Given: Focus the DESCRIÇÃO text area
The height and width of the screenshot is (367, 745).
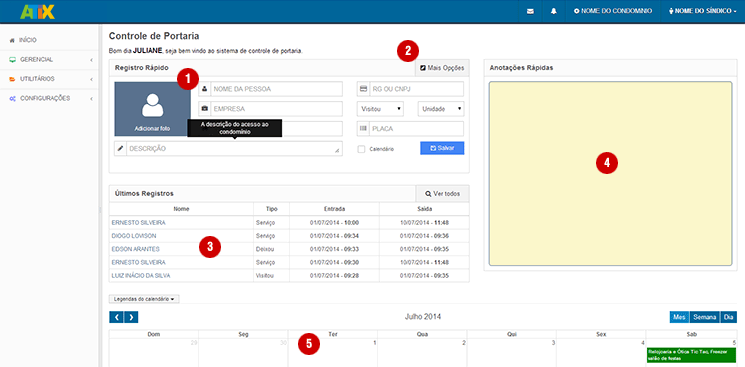Looking at the screenshot, I should click(x=234, y=149).
